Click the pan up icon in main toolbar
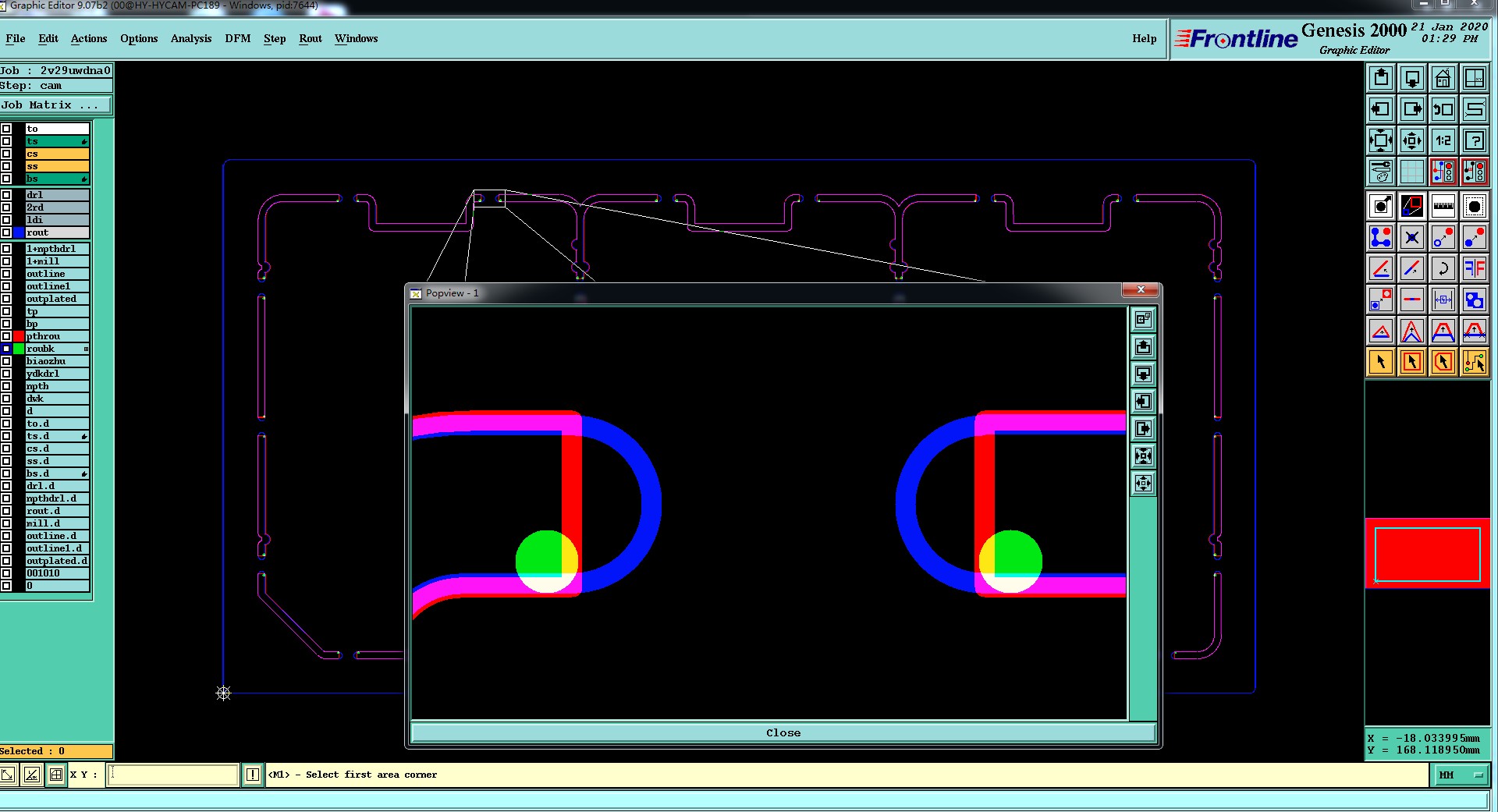The image size is (1498, 812). tap(1381, 78)
